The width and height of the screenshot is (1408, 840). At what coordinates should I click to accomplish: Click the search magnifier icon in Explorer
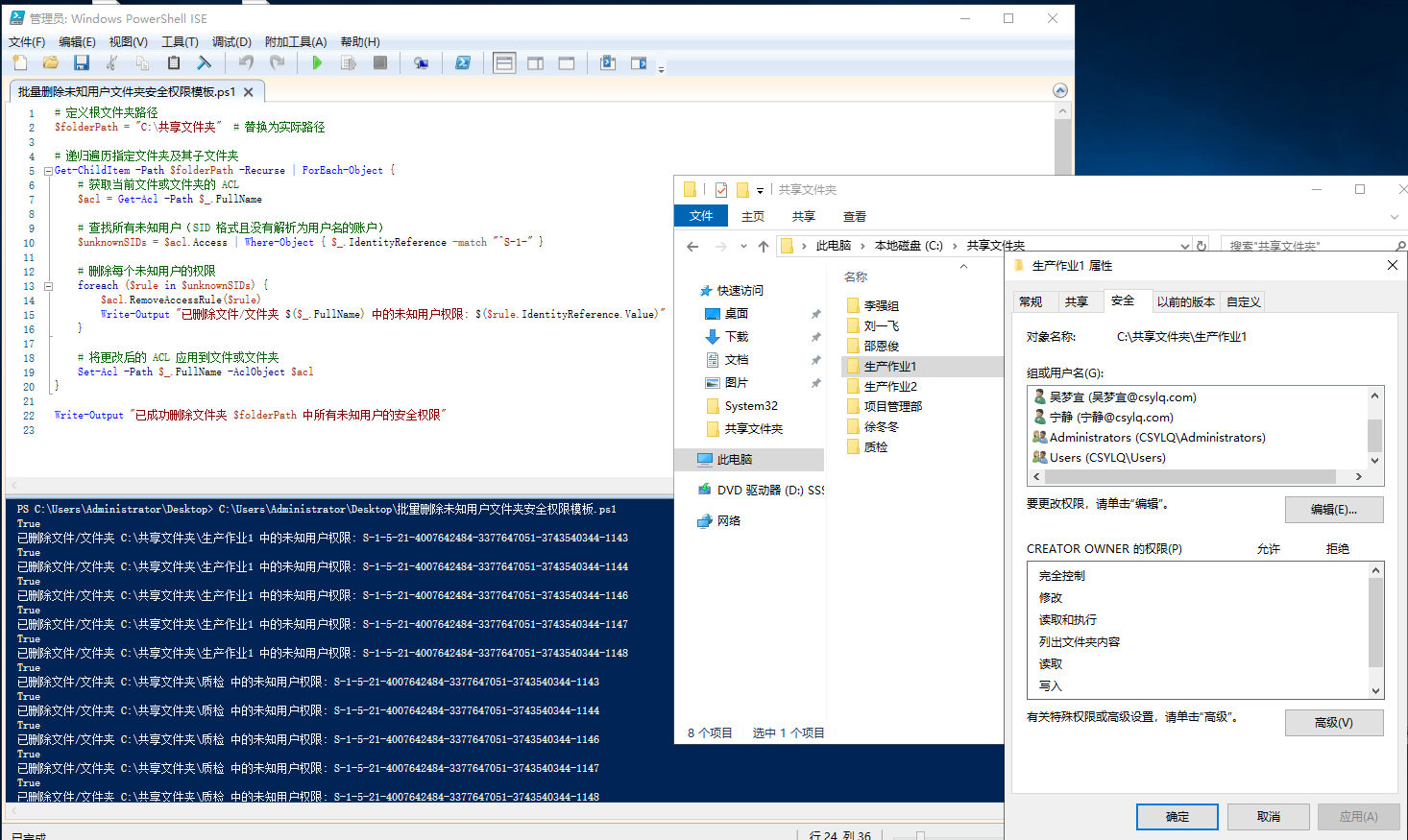pyautogui.click(x=1400, y=246)
